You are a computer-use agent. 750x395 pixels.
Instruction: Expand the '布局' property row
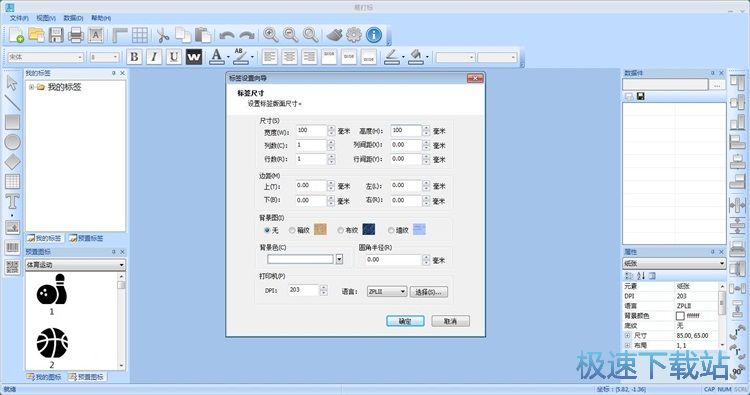(x=627, y=345)
